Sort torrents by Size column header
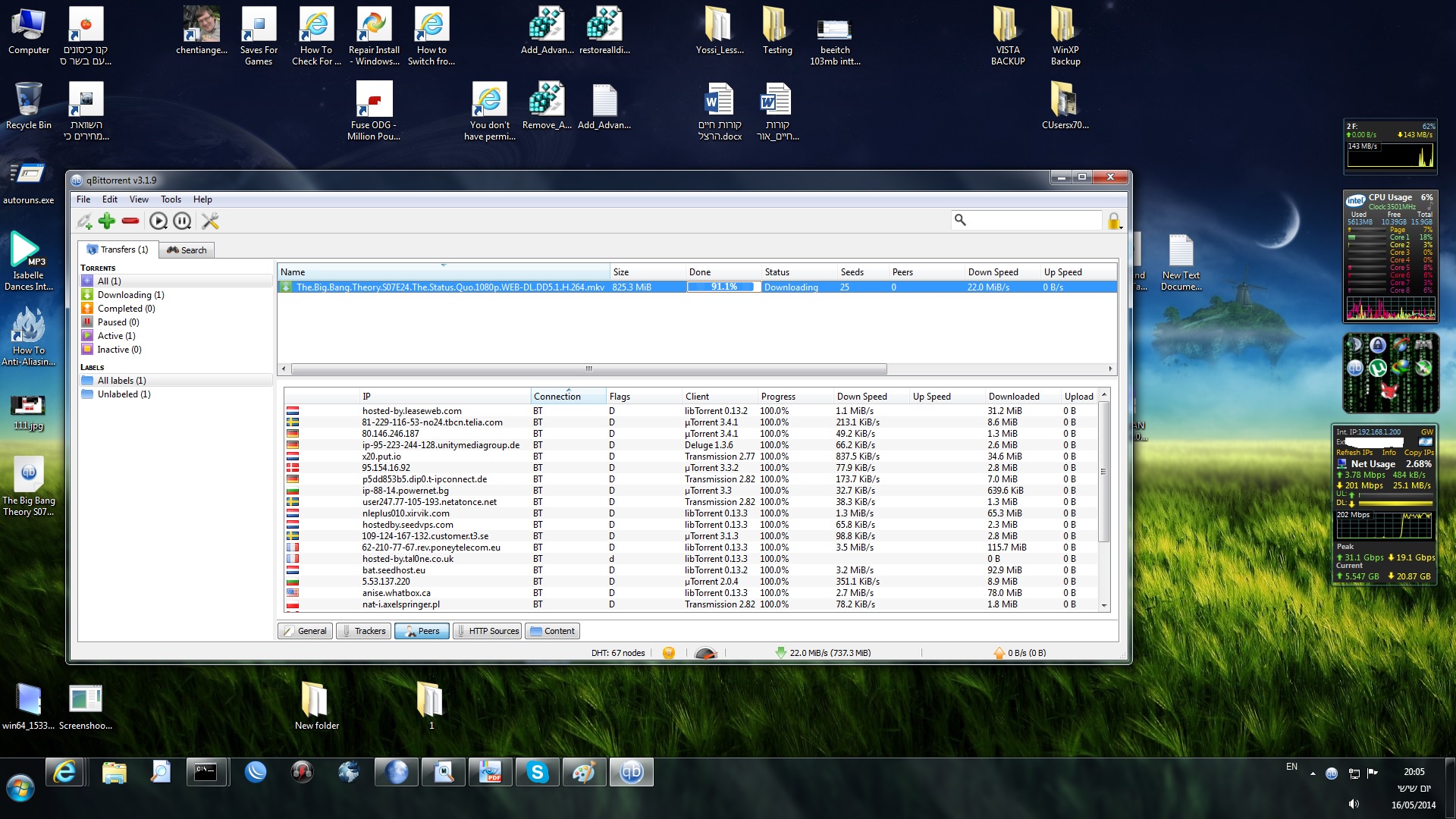Viewport: 1456px width, 819px height. pyautogui.click(x=648, y=272)
